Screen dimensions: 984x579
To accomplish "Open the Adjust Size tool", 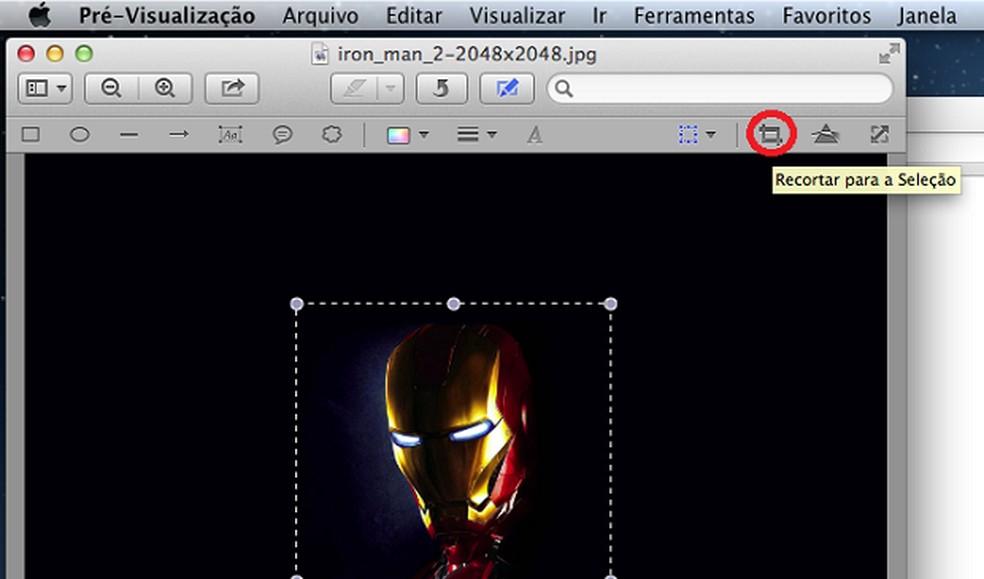I will coord(880,134).
